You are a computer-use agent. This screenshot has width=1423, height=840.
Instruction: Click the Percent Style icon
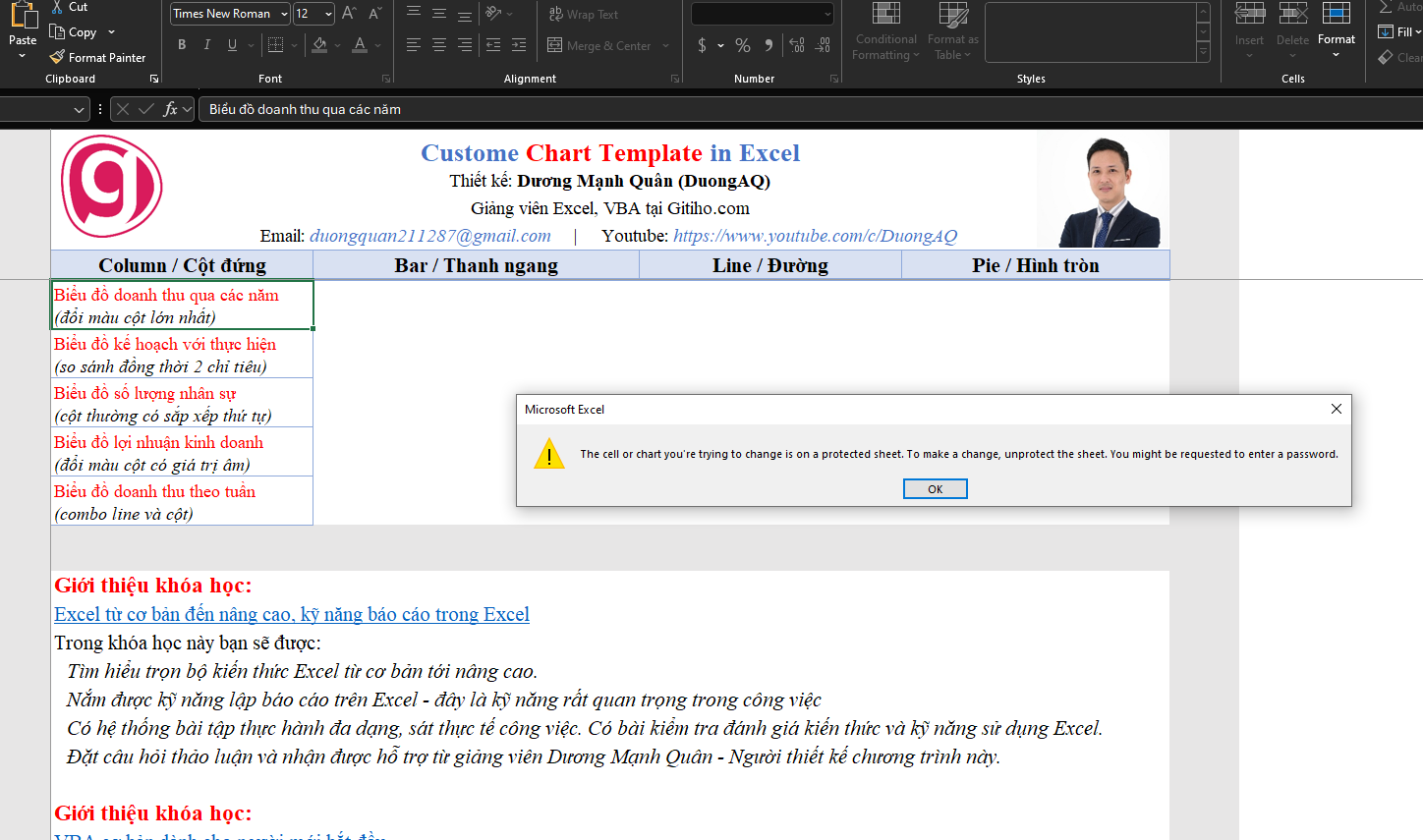pyautogui.click(x=743, y=45)
